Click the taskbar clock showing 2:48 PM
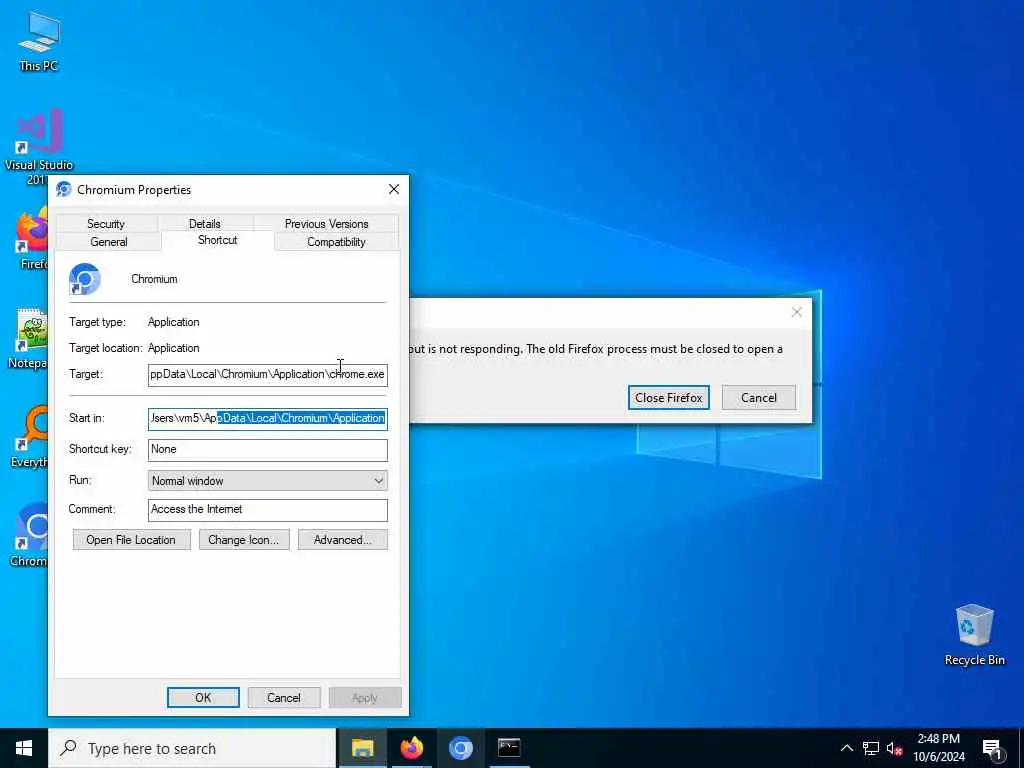This screenshot has width=1024, height=768. point(938,748)
